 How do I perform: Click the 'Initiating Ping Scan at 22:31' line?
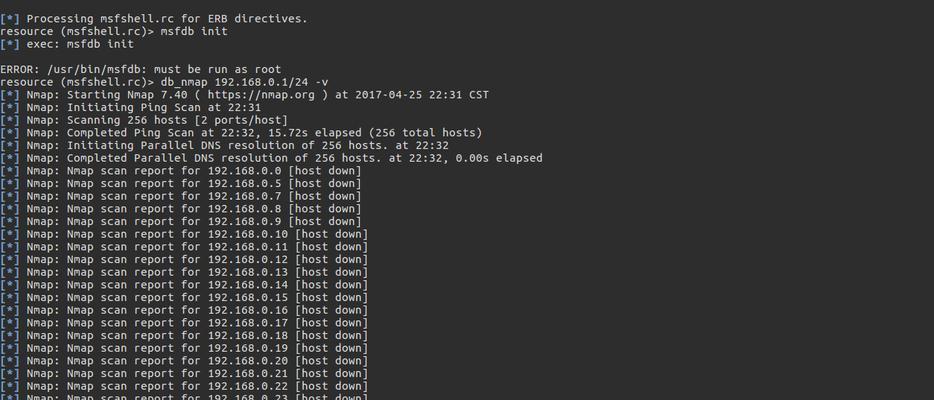point(130,108)
